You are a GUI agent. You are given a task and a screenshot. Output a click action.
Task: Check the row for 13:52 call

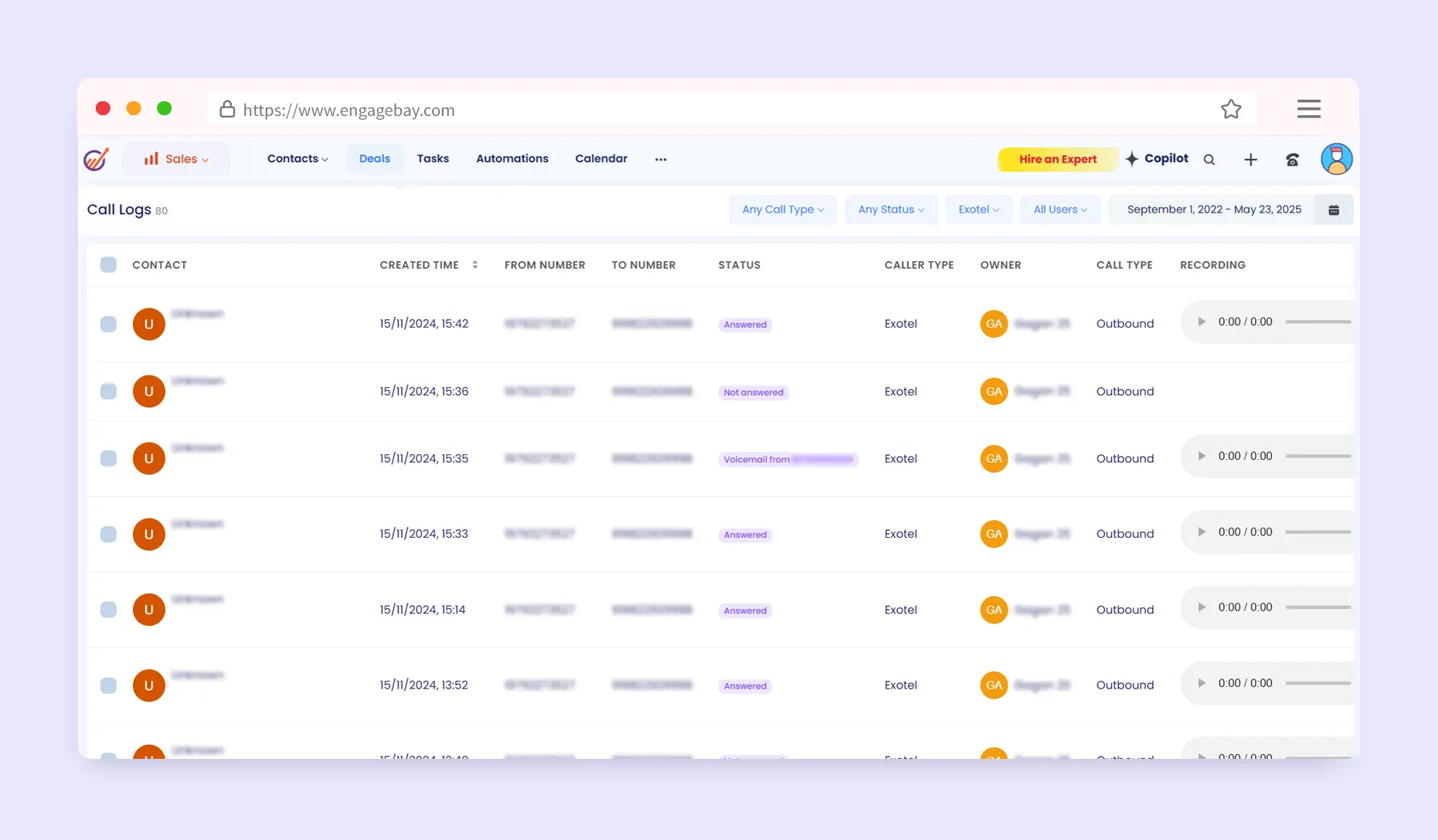108,685
